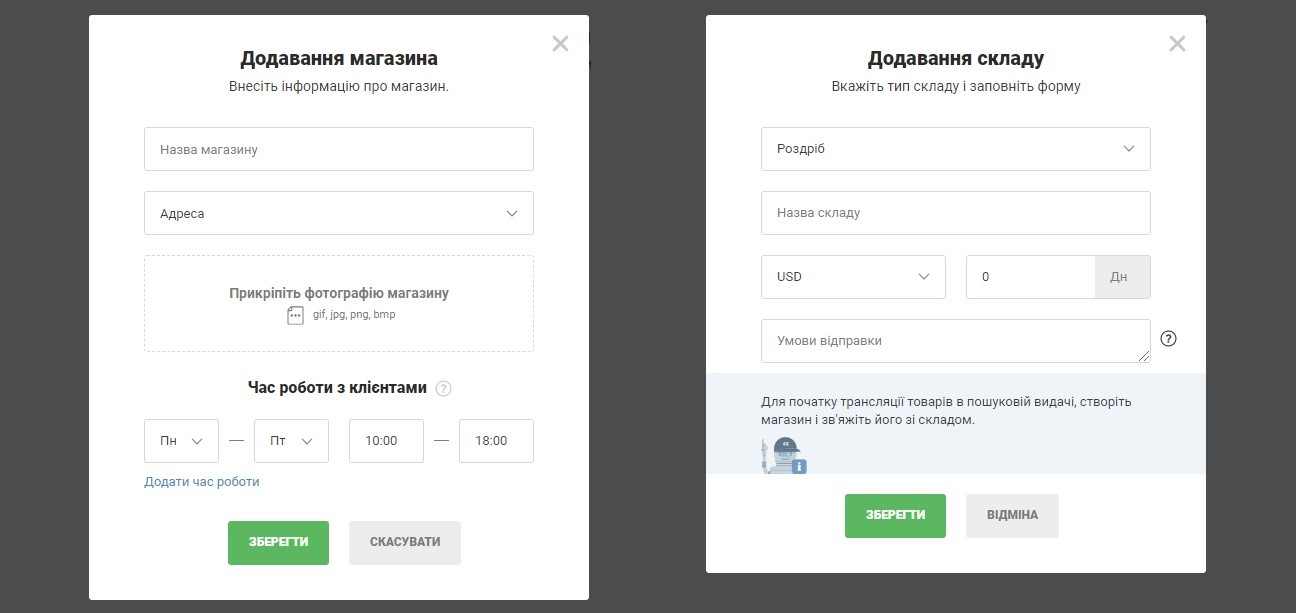Close the Додавання складу dialog

point(1177,43)
